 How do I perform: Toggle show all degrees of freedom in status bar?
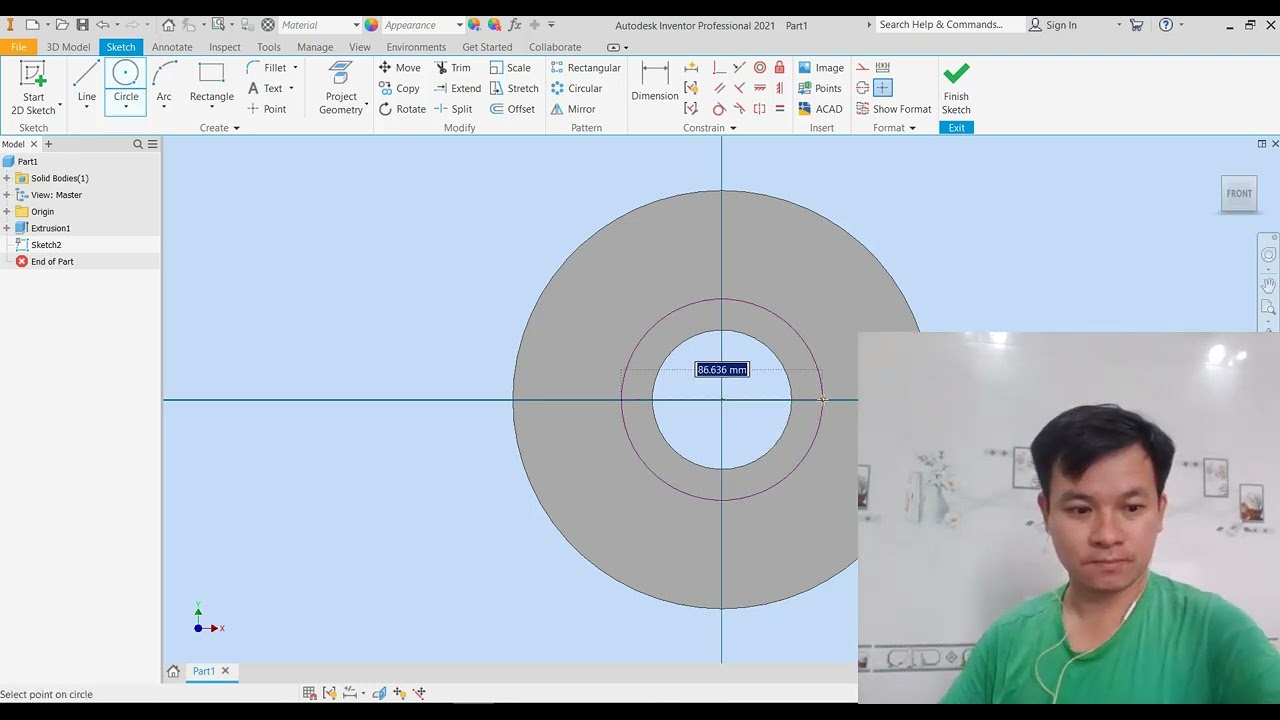pos(399,693)
